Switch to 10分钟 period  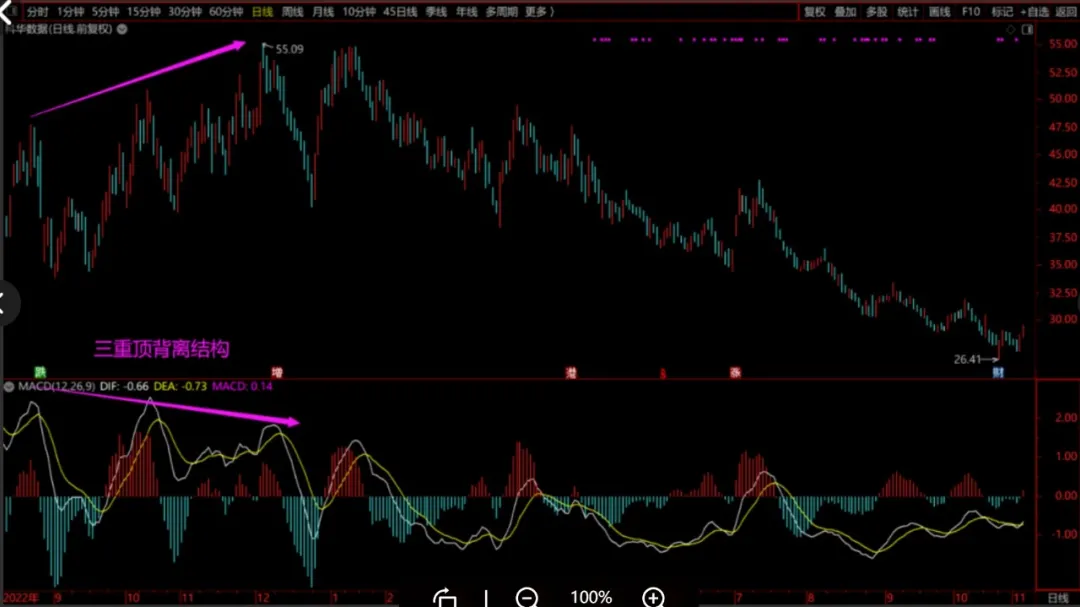tap(359, 12)
